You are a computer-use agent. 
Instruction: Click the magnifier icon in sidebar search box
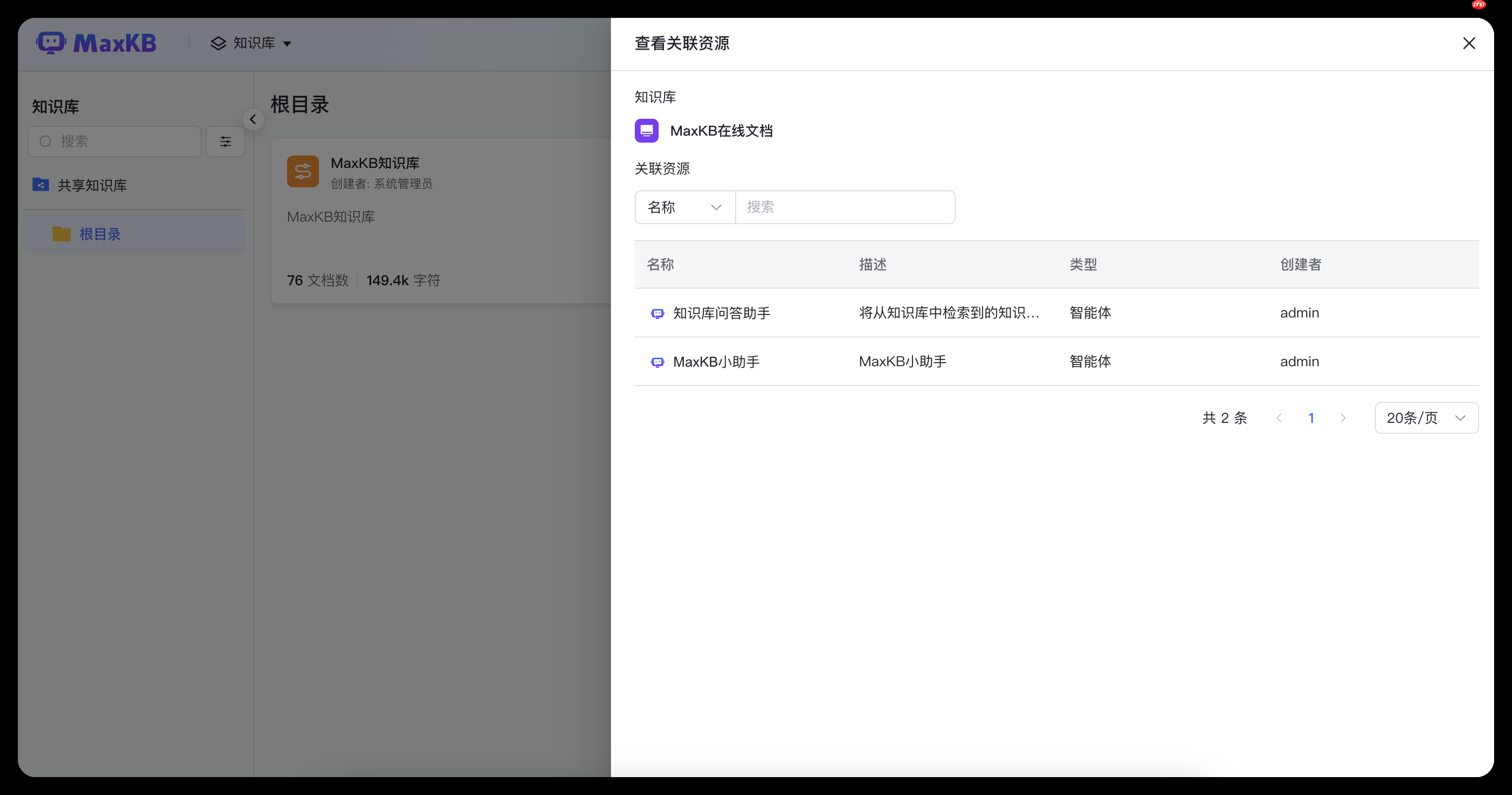point(46,142)
